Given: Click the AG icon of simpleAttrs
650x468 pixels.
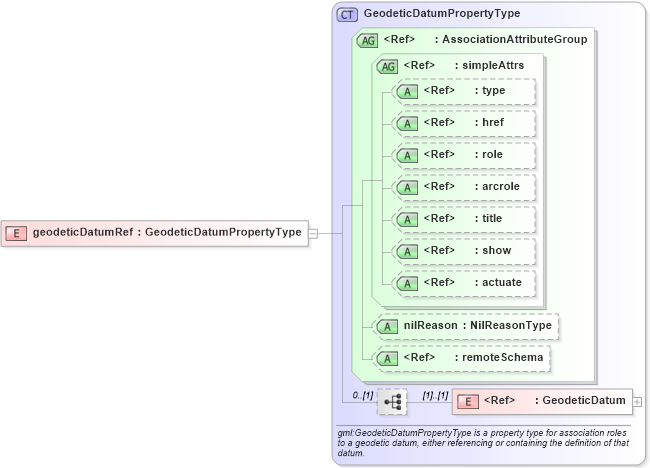Looking at the screenshot, I should [387, 66].
